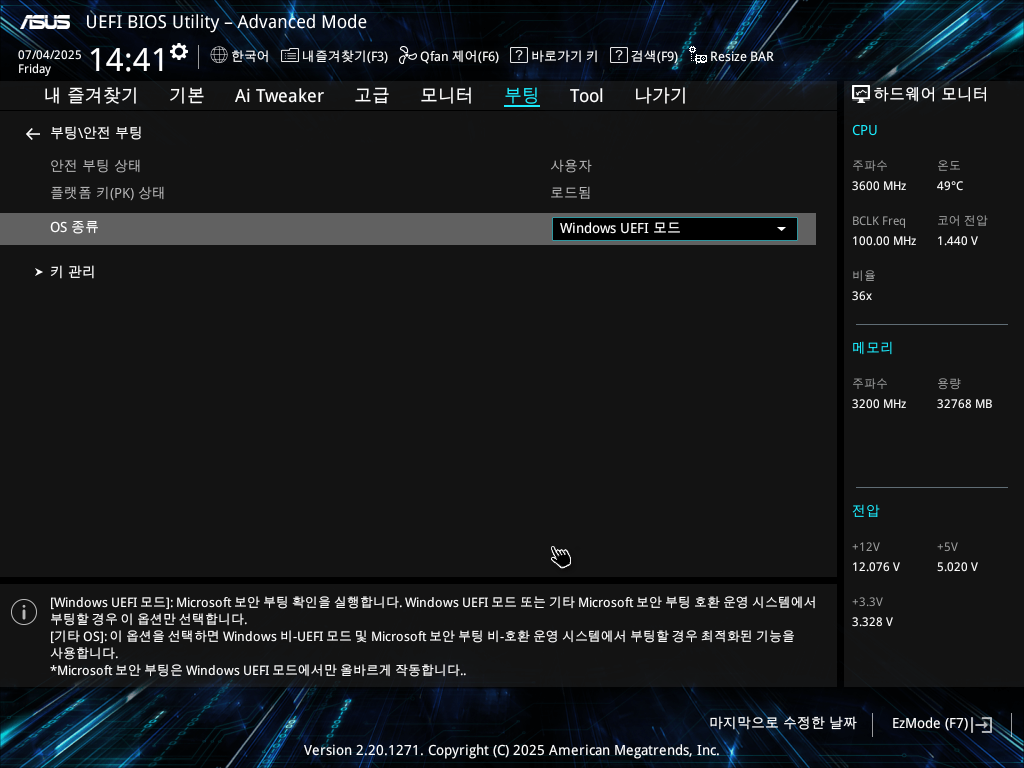Open the language selector globe icon
The width and height of the screenshot is (1024, 768).
(x=219, y=56)
